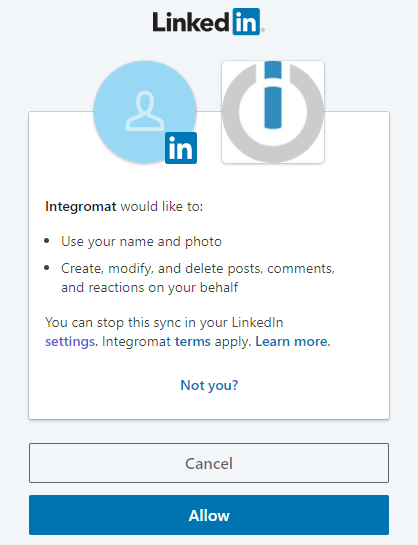Click the small LinkedIn badge on the avatar
This screenshot has height=545, width=418.
[x=181, y=148]
